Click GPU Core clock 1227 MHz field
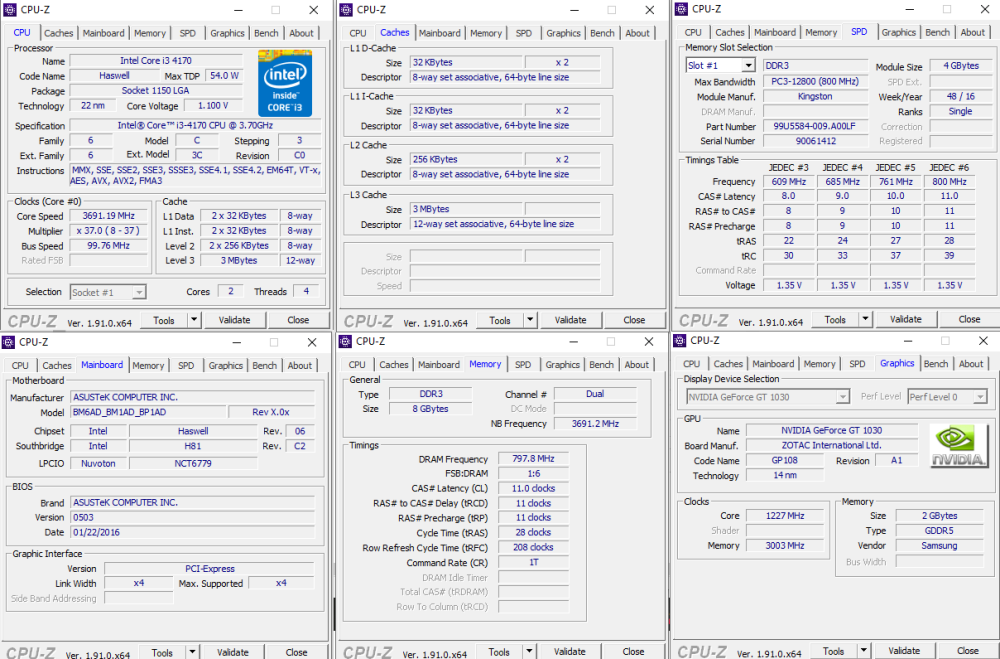The width and height of the screenshot is (1000, 659). pyautogui.click(x=785, y=516)
